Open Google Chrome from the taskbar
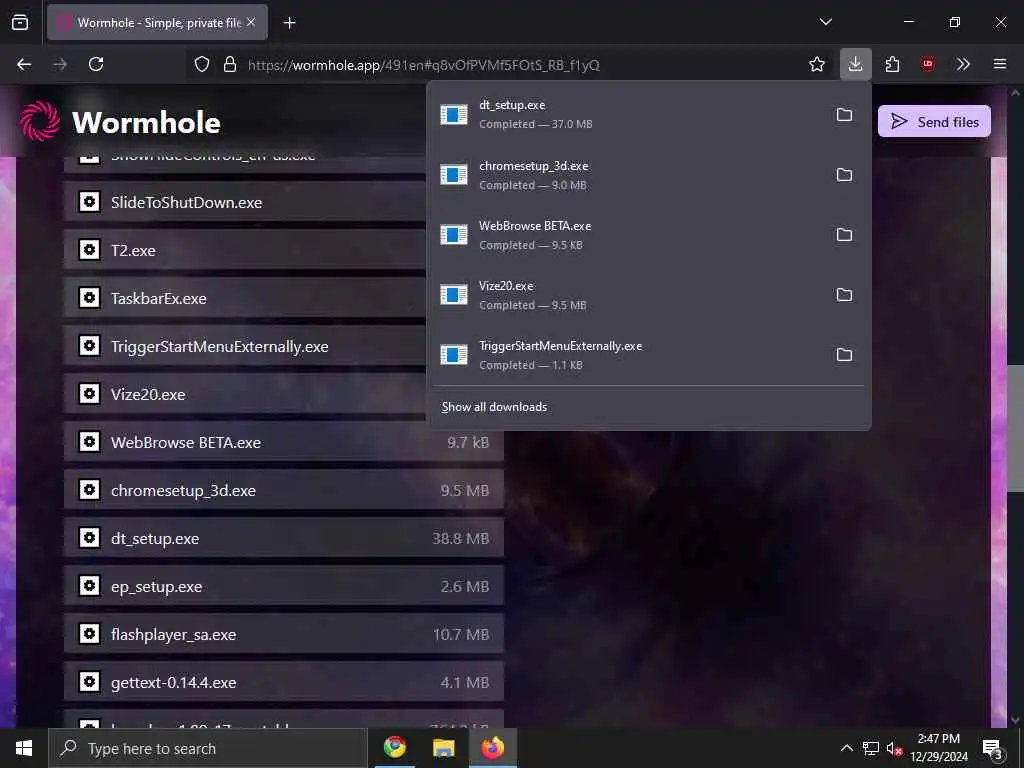The width and height of the screenshot is (1024, 768). pos(394,747)
